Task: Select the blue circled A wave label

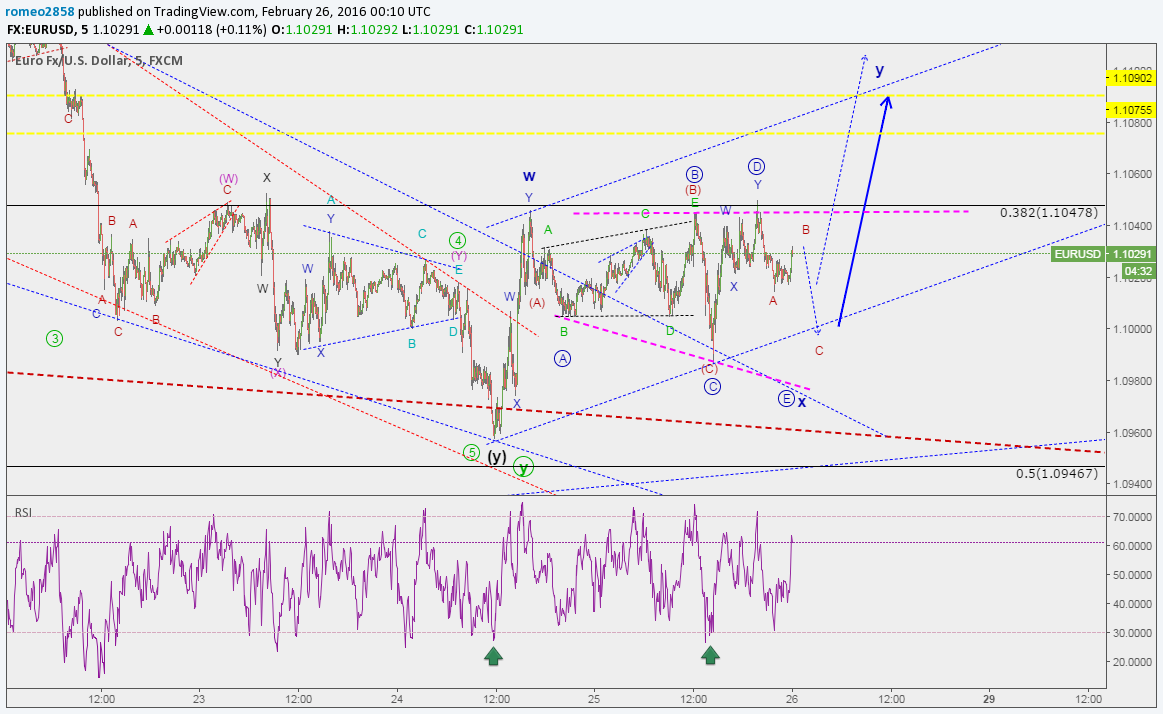Action: tap(562, 359)
